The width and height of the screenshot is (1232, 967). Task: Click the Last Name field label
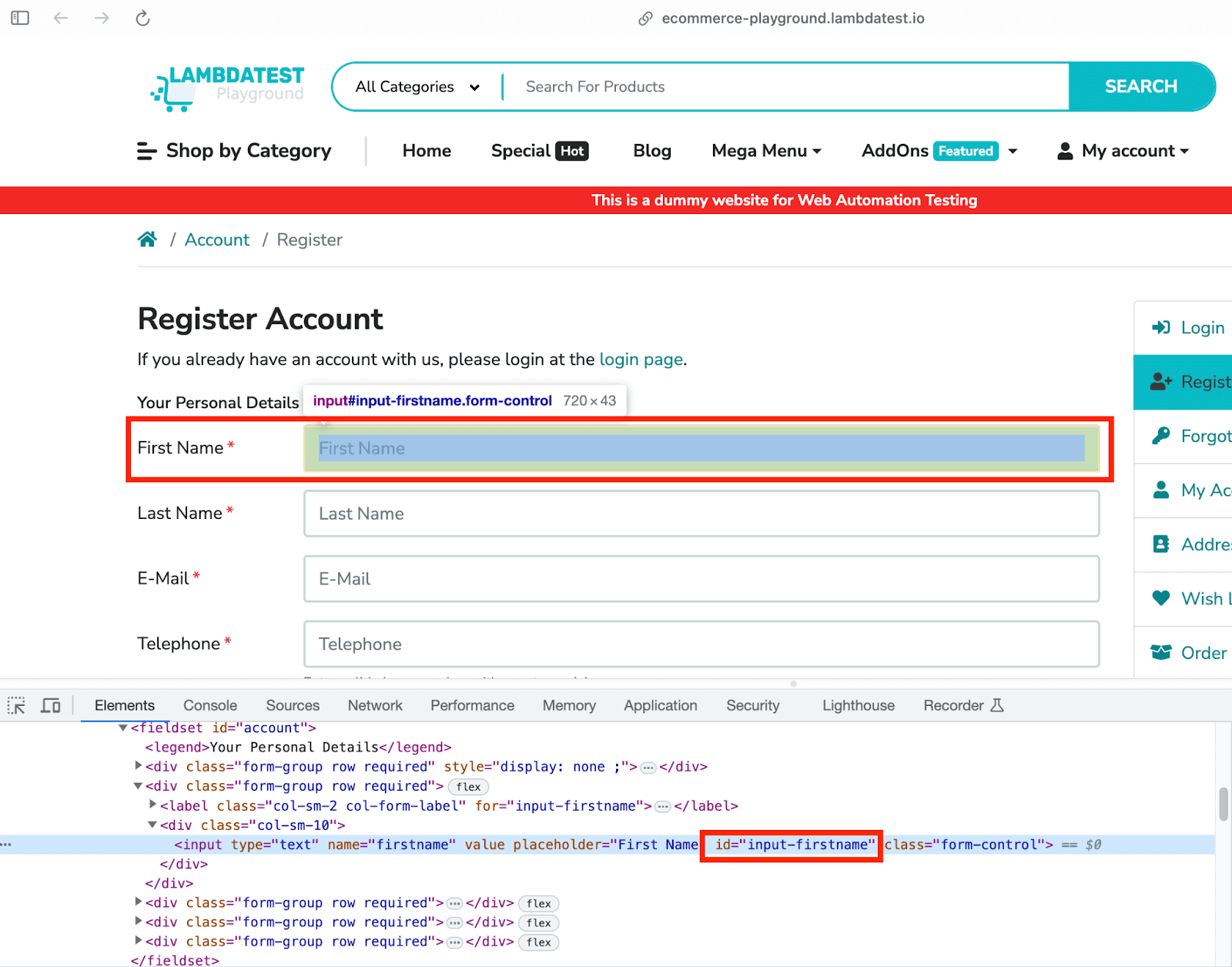tap(179, 513)
